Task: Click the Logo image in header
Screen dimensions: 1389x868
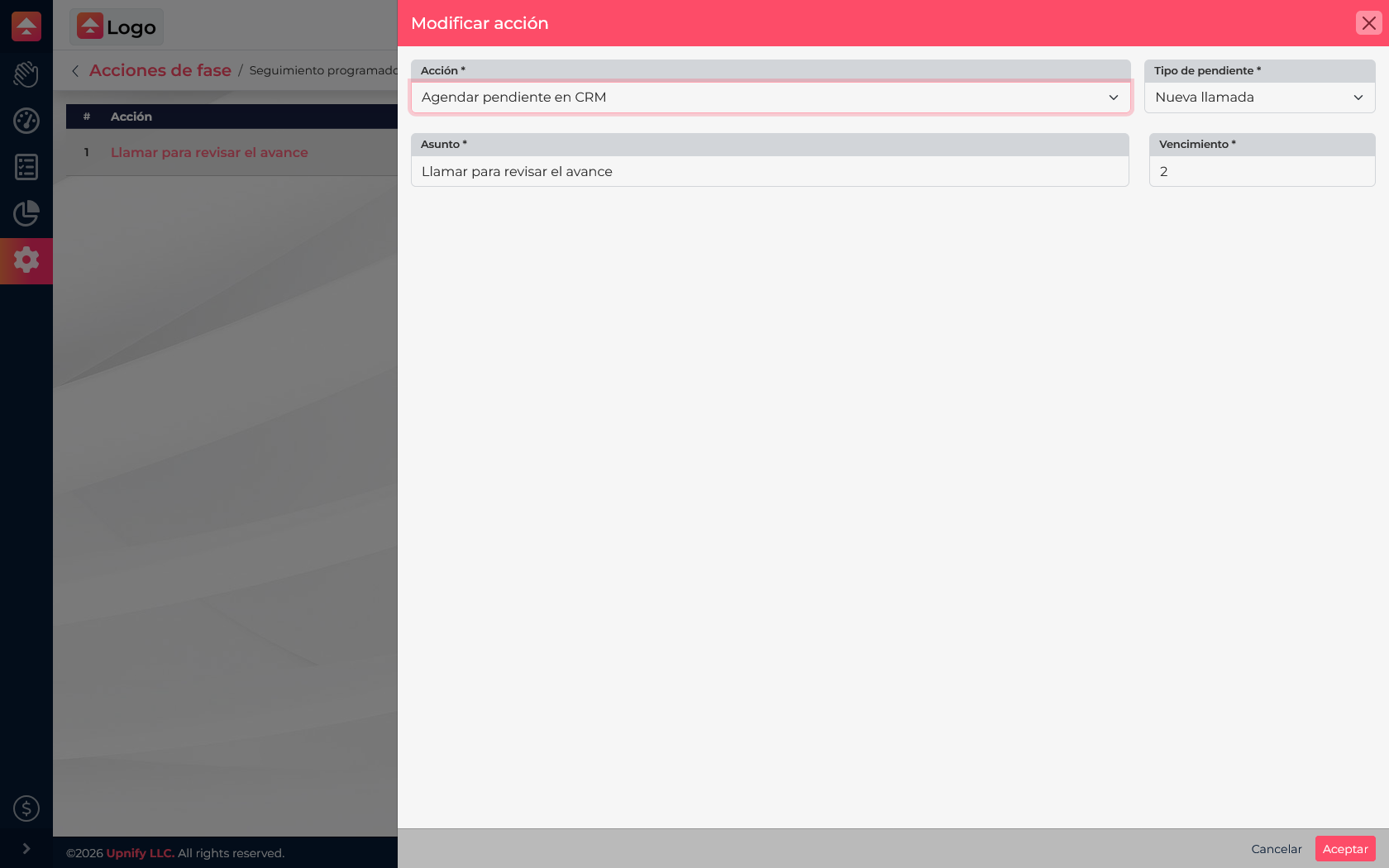Action: pos(117,26)
